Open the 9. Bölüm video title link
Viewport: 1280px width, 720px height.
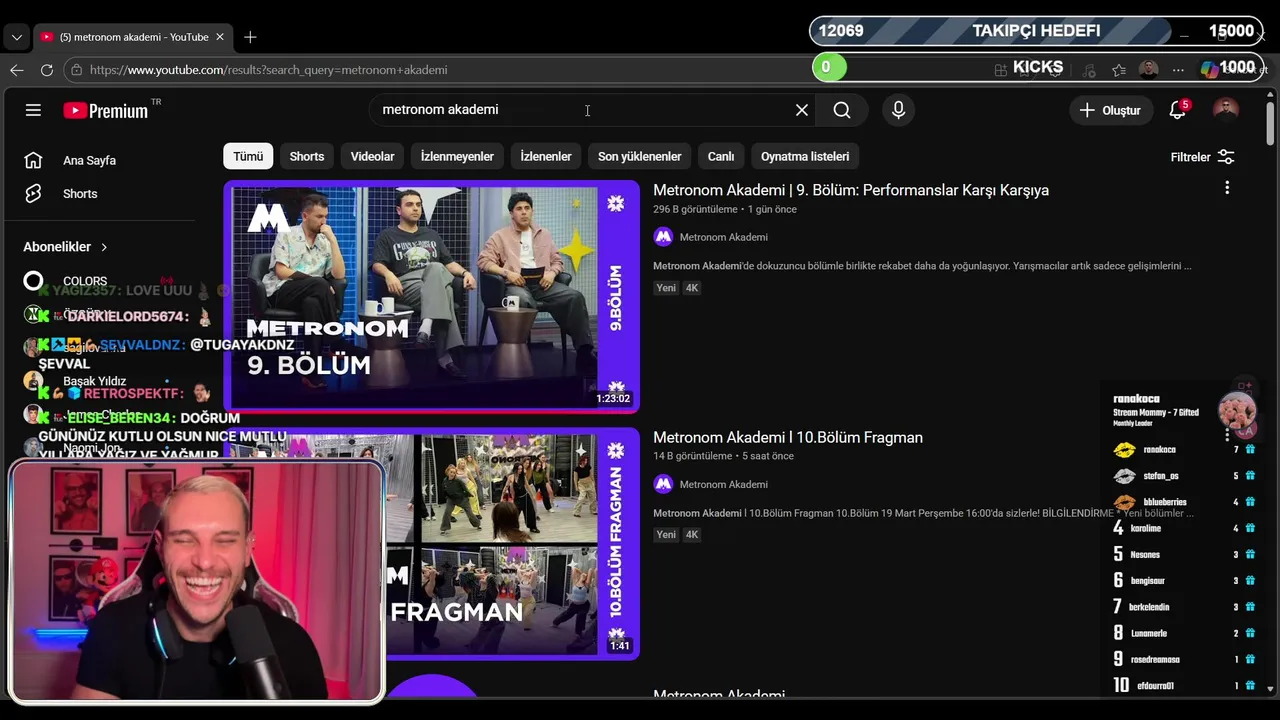[x=851, y=190]
